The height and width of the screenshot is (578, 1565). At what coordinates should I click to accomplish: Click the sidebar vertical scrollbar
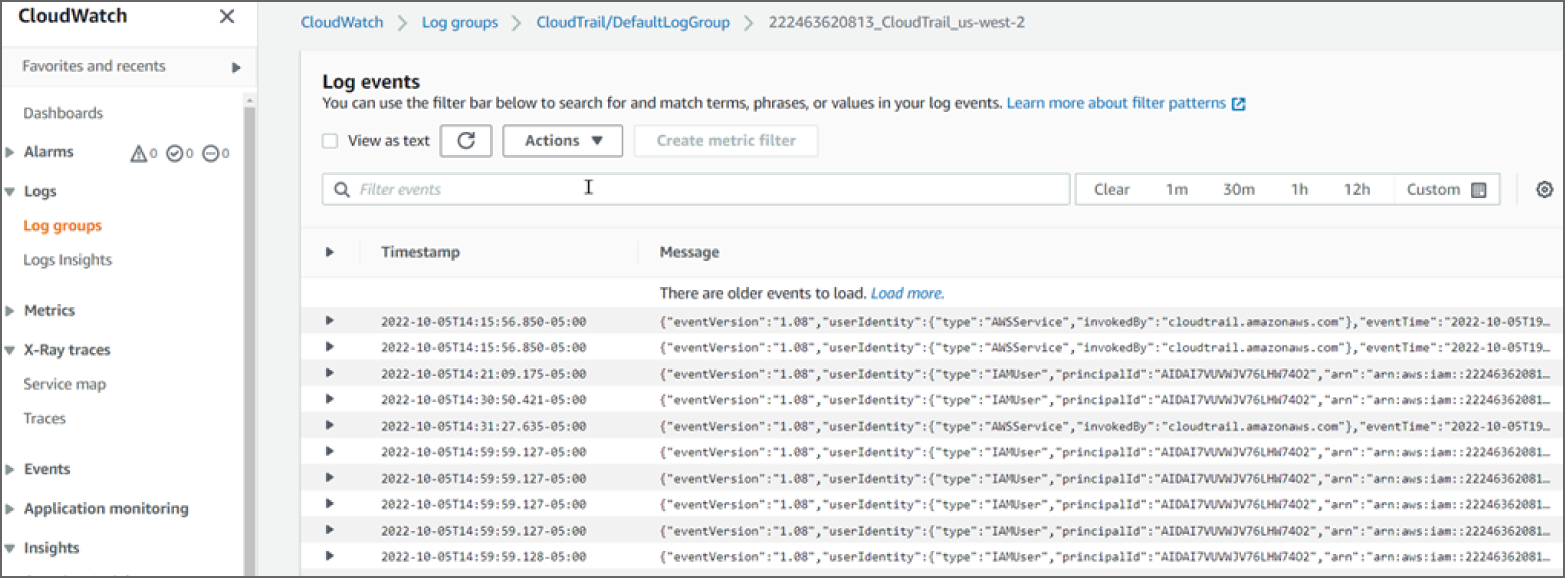(x=250, y=340)
